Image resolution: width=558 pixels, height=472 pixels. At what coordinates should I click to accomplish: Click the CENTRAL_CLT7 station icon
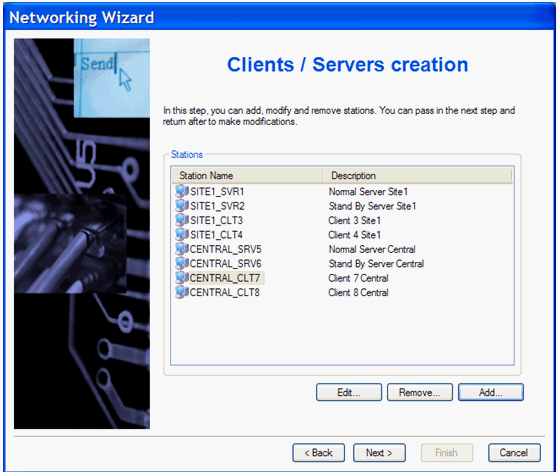click(182, 278)
